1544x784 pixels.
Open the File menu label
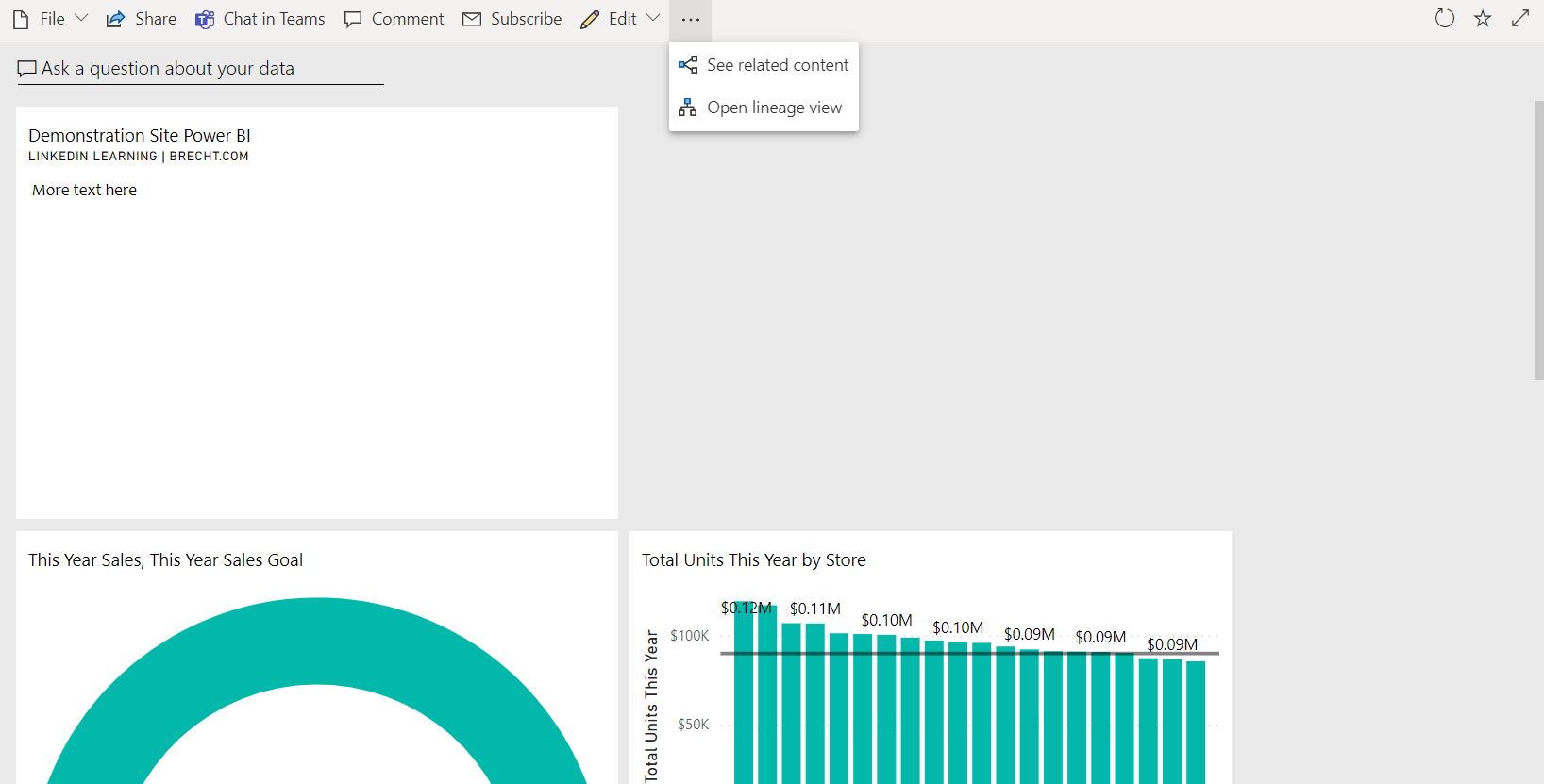pos(53,19)
